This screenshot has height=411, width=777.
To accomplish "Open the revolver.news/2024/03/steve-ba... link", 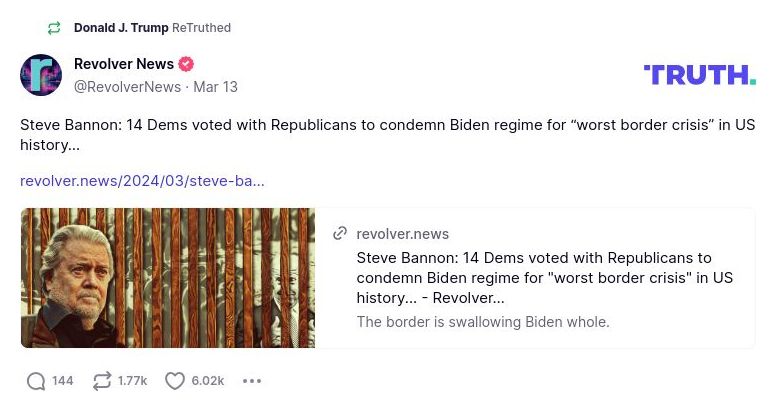I will tap(142, 181).
